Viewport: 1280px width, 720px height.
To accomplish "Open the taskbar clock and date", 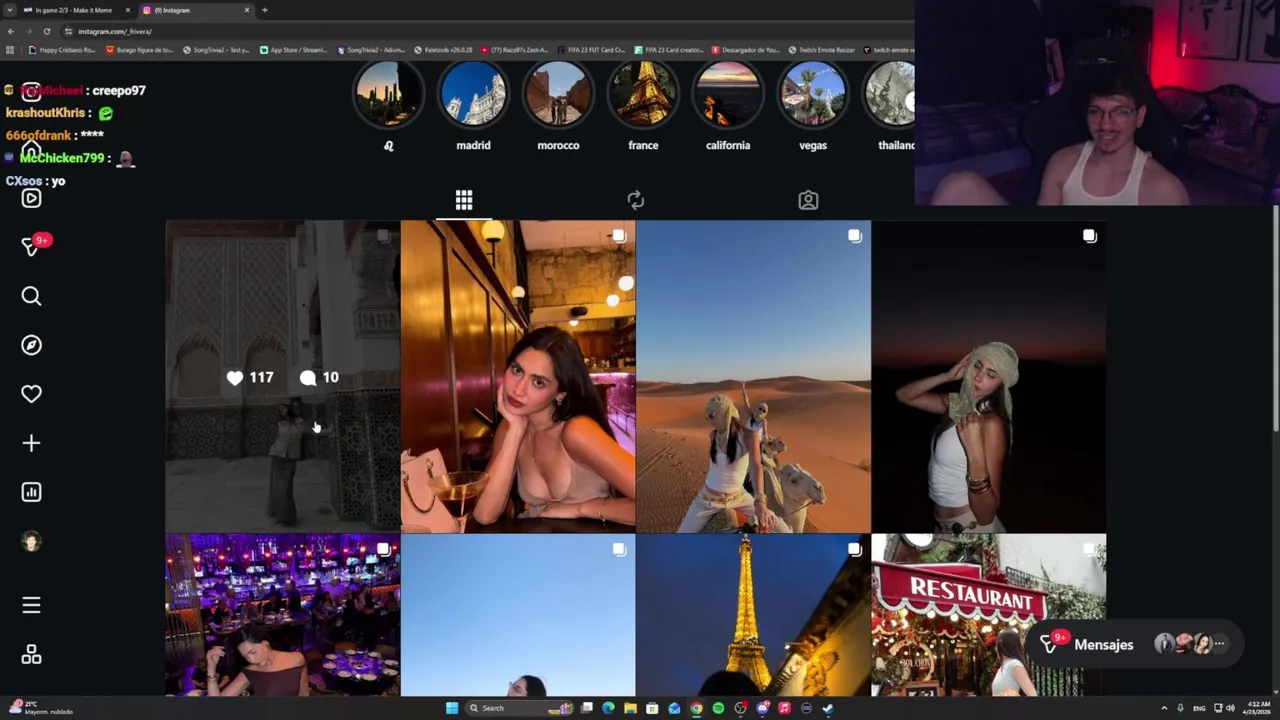I will tap(1257, 708).
